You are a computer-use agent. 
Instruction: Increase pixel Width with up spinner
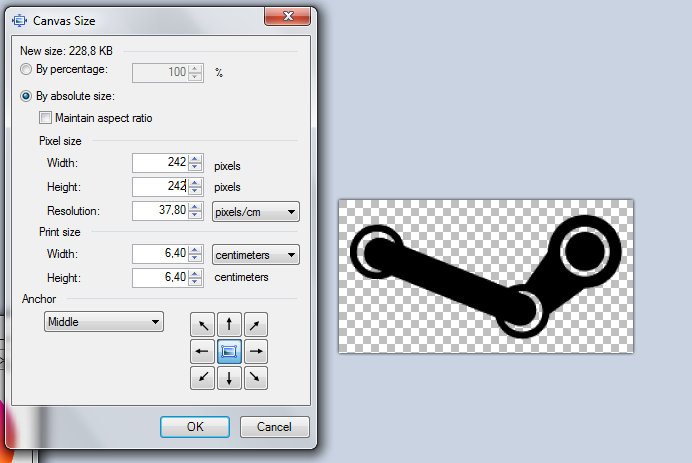195,158
